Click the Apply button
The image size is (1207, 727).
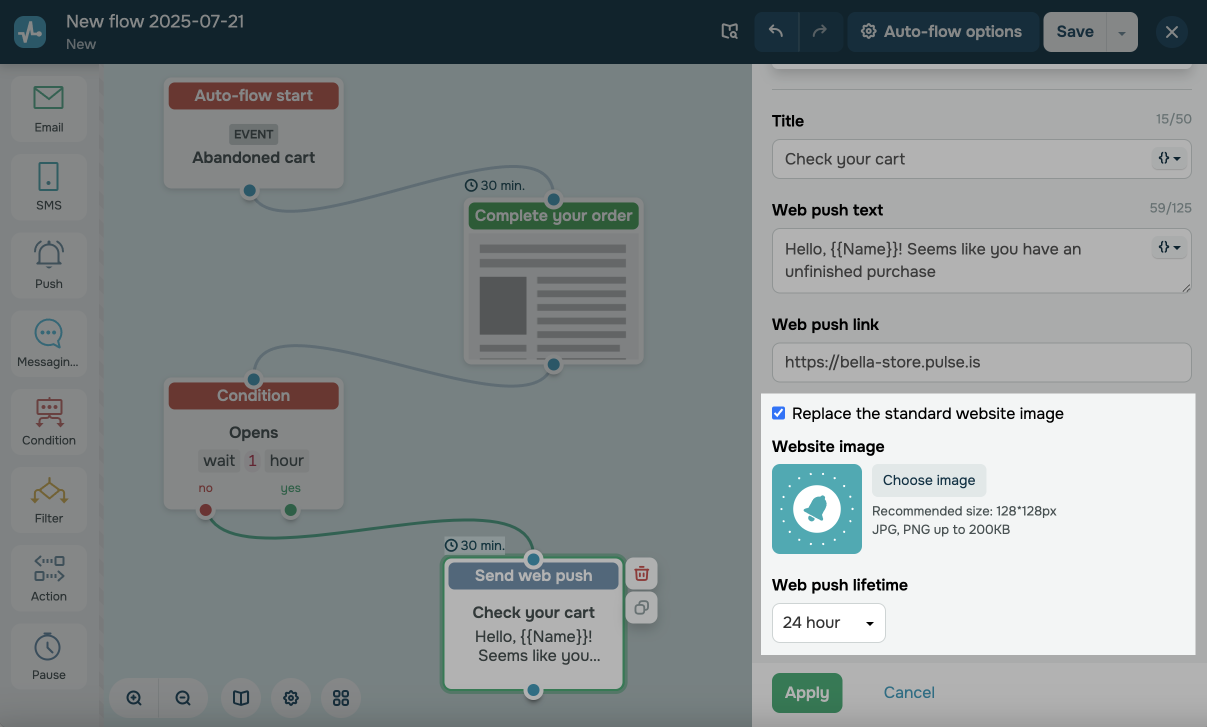(806, 693)
